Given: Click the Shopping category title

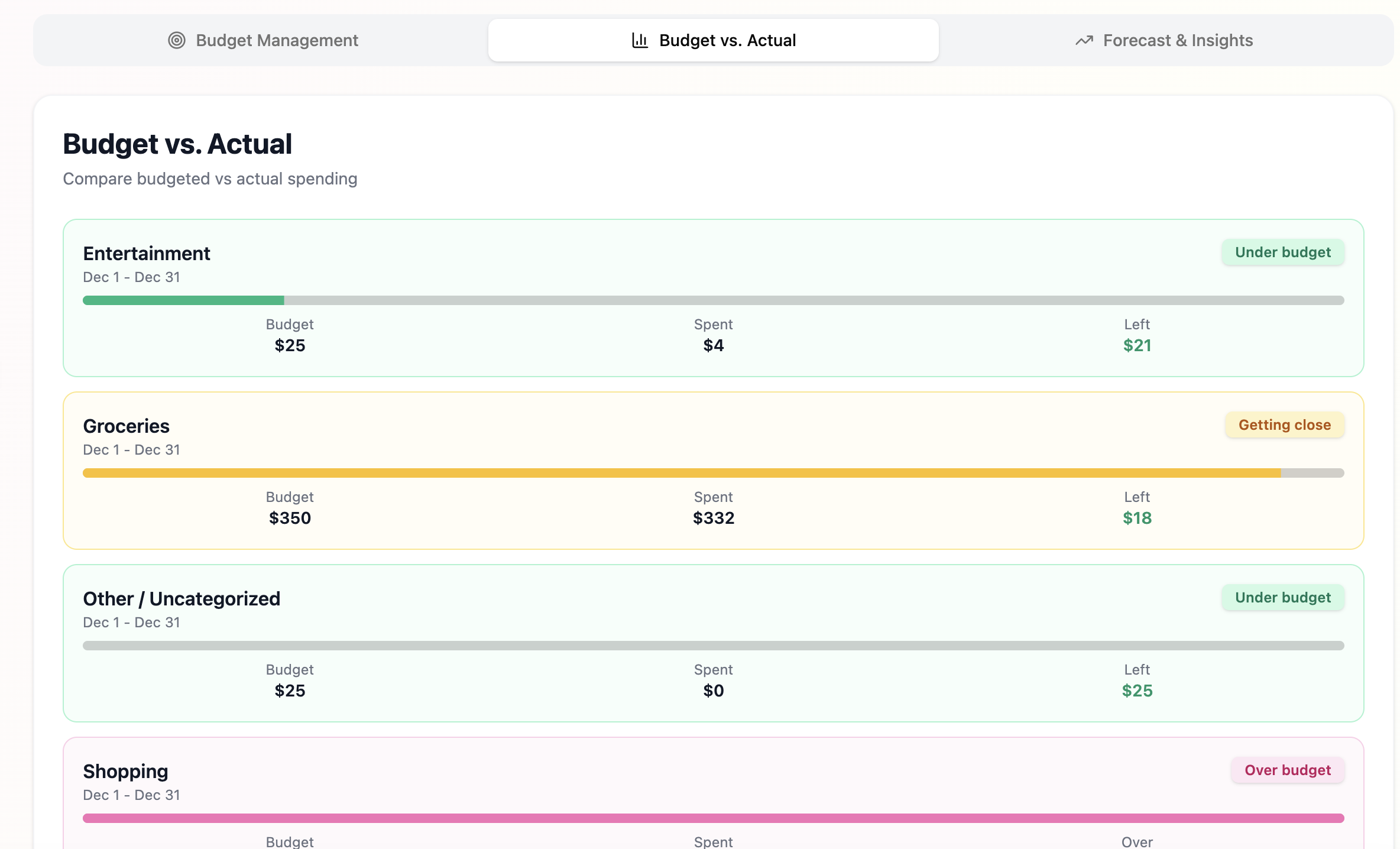Looking at the screenshot, I should 125,770.
